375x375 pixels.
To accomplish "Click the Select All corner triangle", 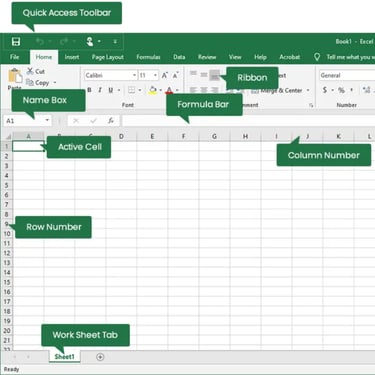I will (x=7, y=136).
